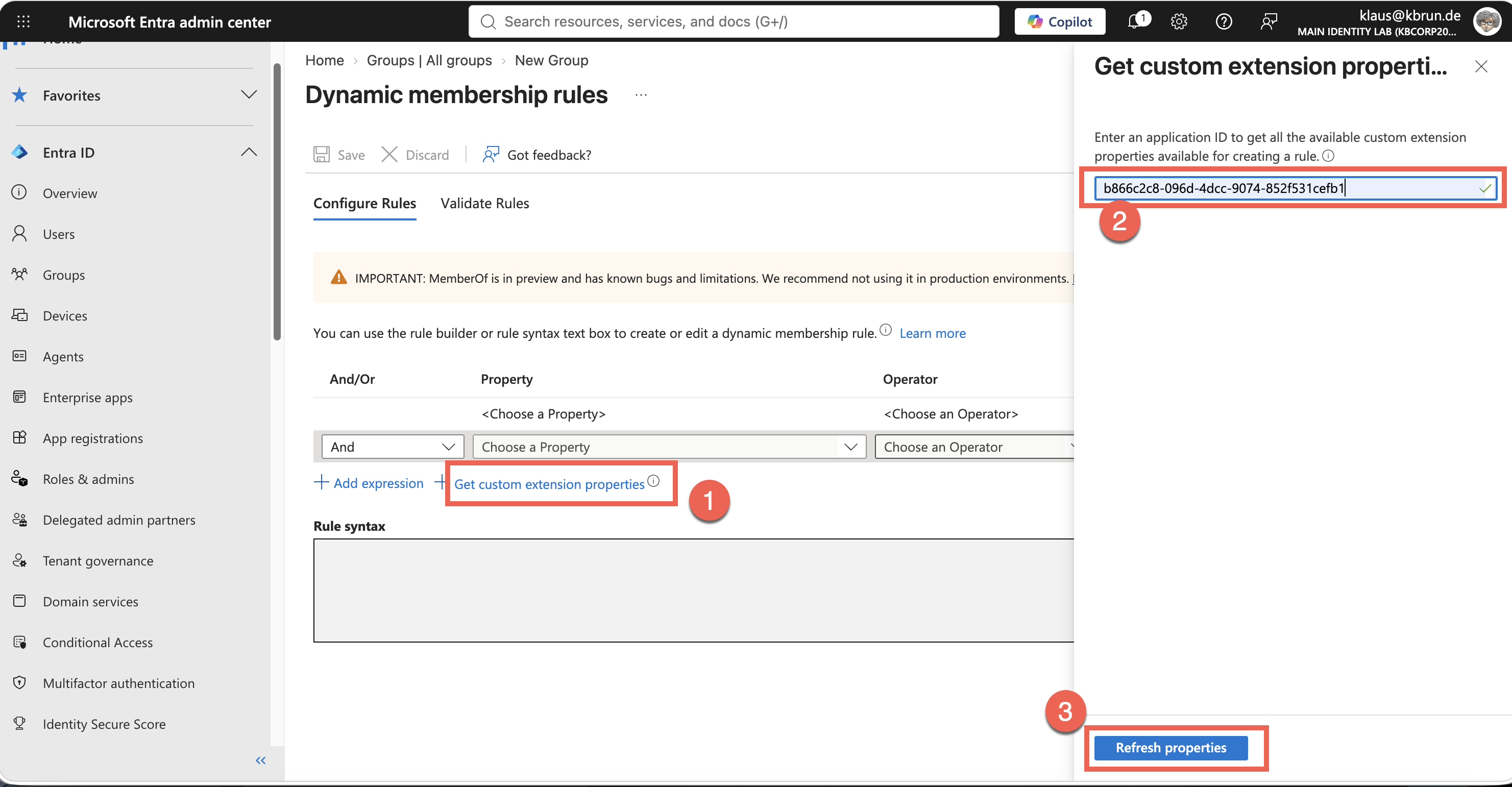Viewport: 1512px width, 787px height.
Task: Open the top bar feedback icon
Action: pos(1269,22)
